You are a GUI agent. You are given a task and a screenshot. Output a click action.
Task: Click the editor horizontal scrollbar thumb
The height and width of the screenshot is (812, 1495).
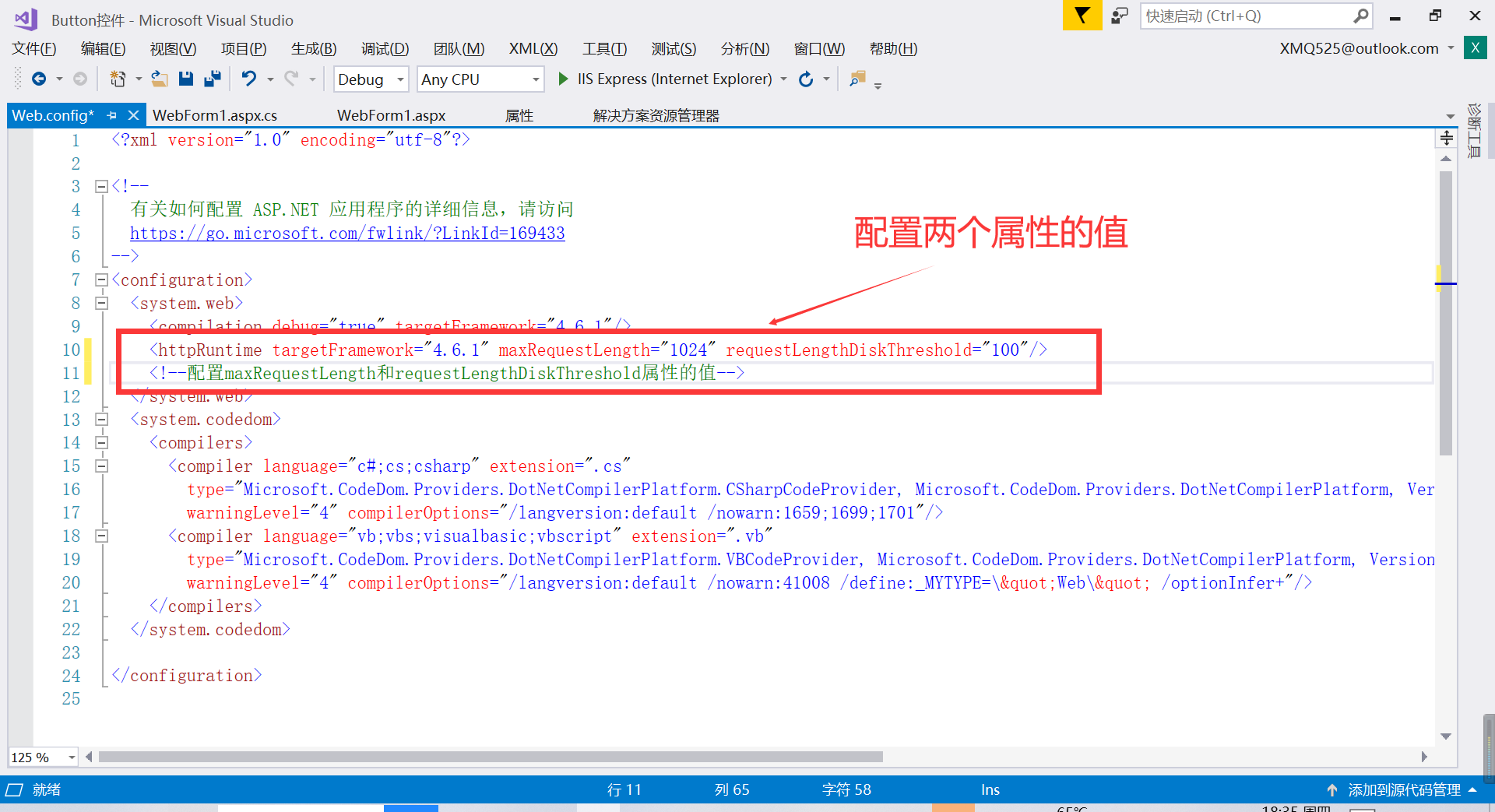491,757
